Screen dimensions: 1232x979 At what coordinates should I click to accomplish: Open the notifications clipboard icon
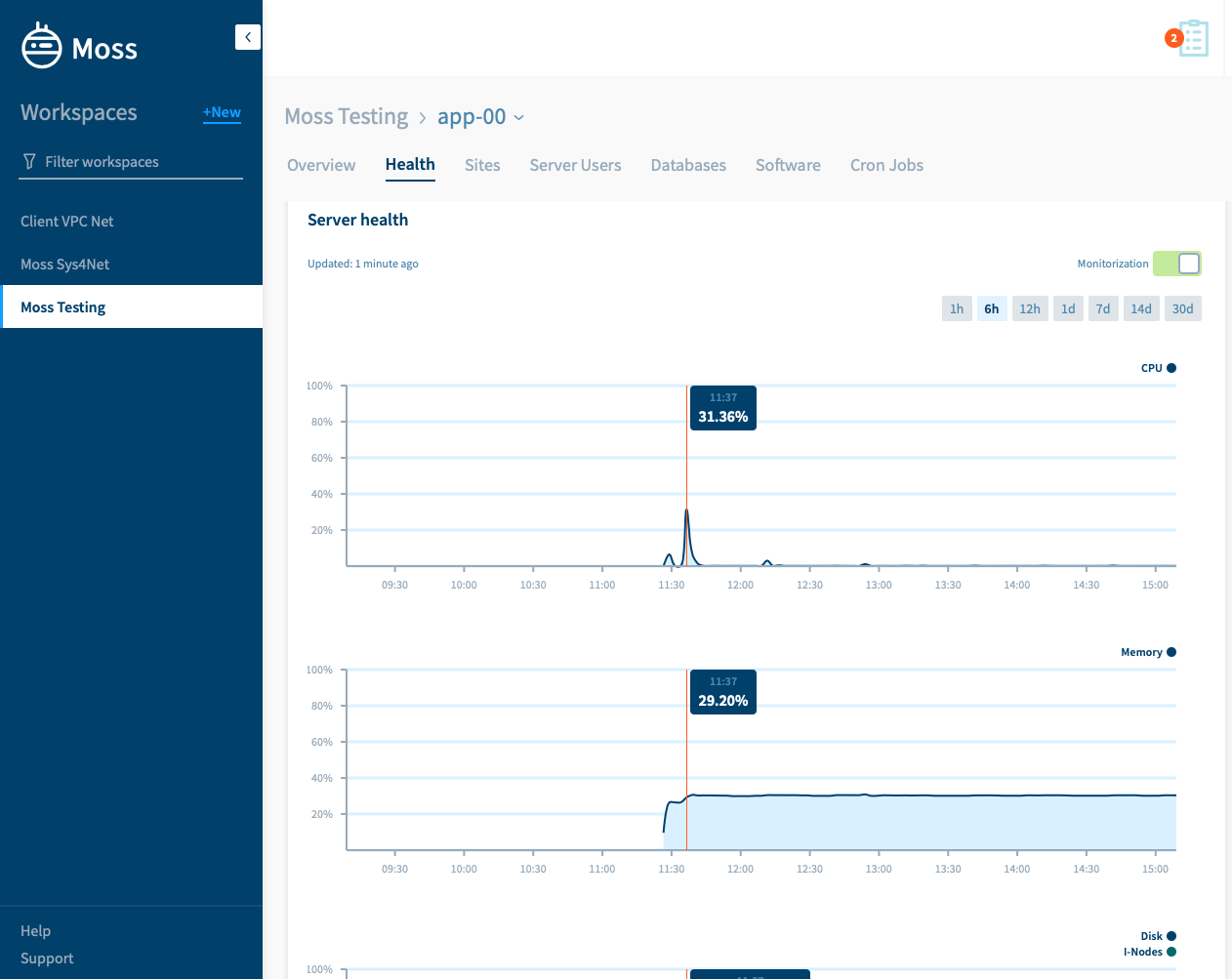1193,38
